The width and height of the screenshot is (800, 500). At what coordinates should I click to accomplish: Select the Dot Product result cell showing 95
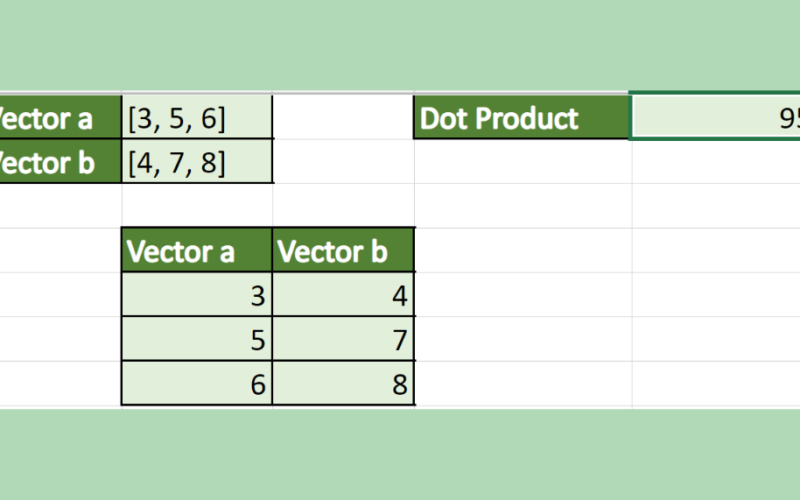click(x=716, y=118)
